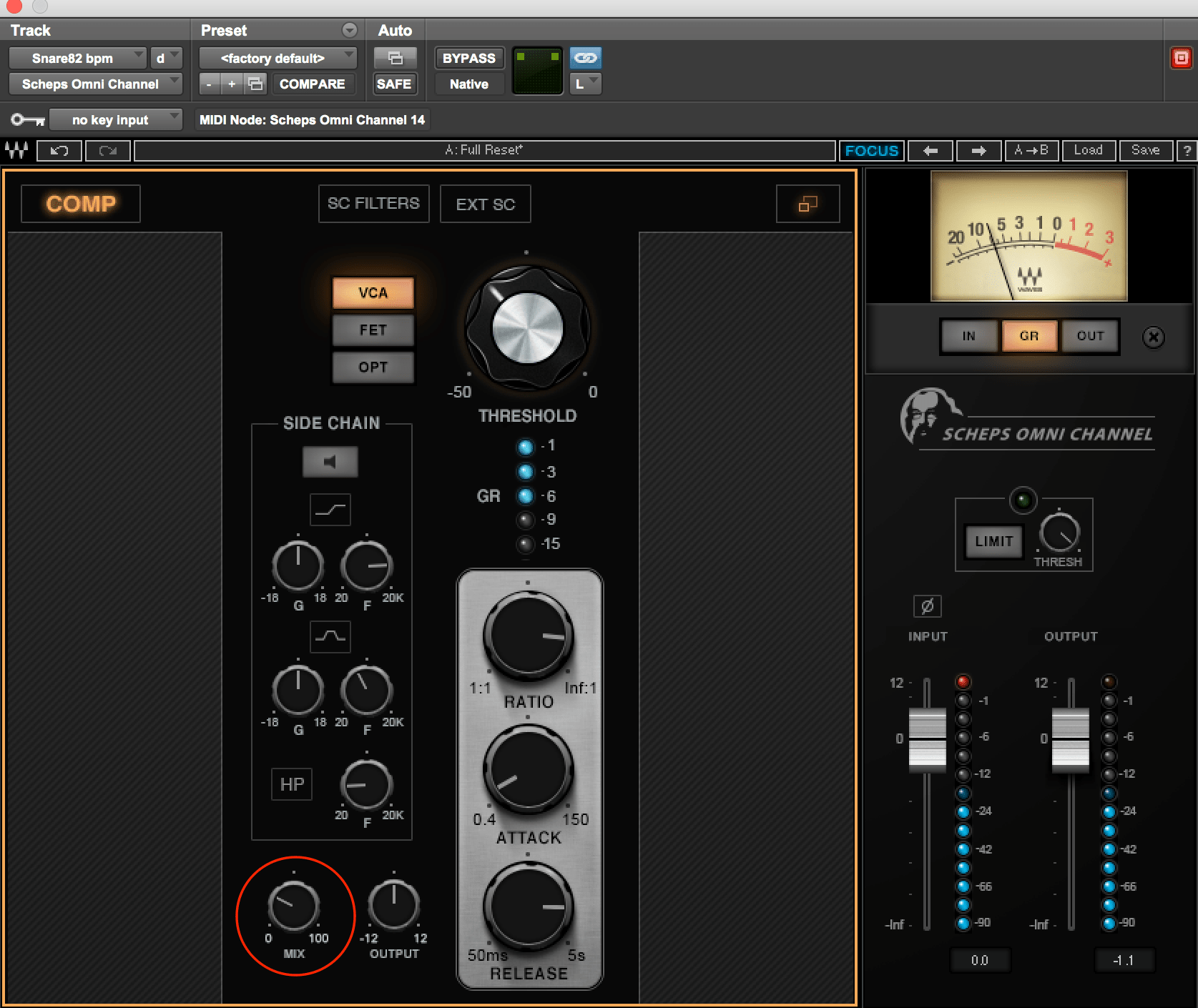The height and width of the screenshot is (1008, 1198).
Task: Click the Load button
Action: point(1088,150)
